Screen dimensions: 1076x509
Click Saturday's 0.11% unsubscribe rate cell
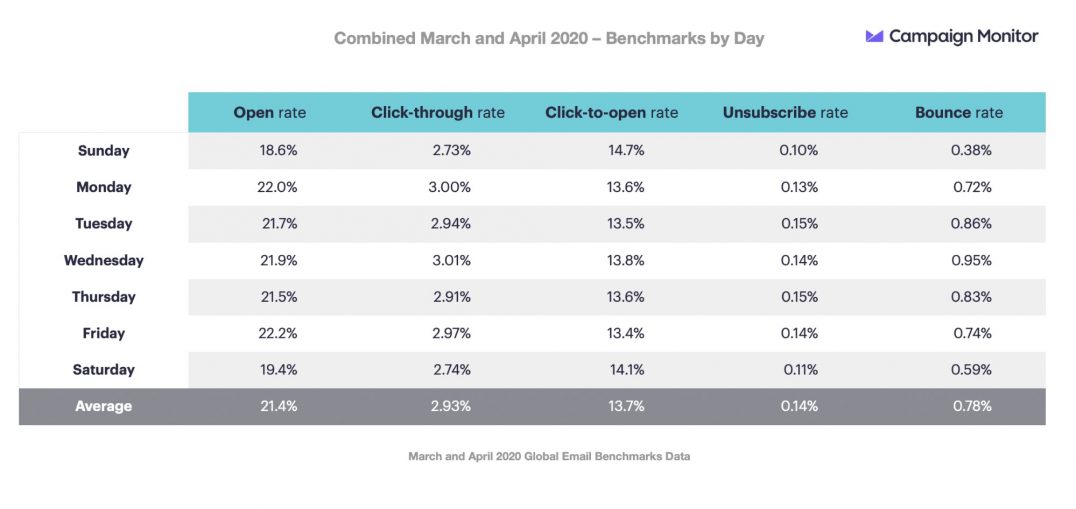click(799, 369)
